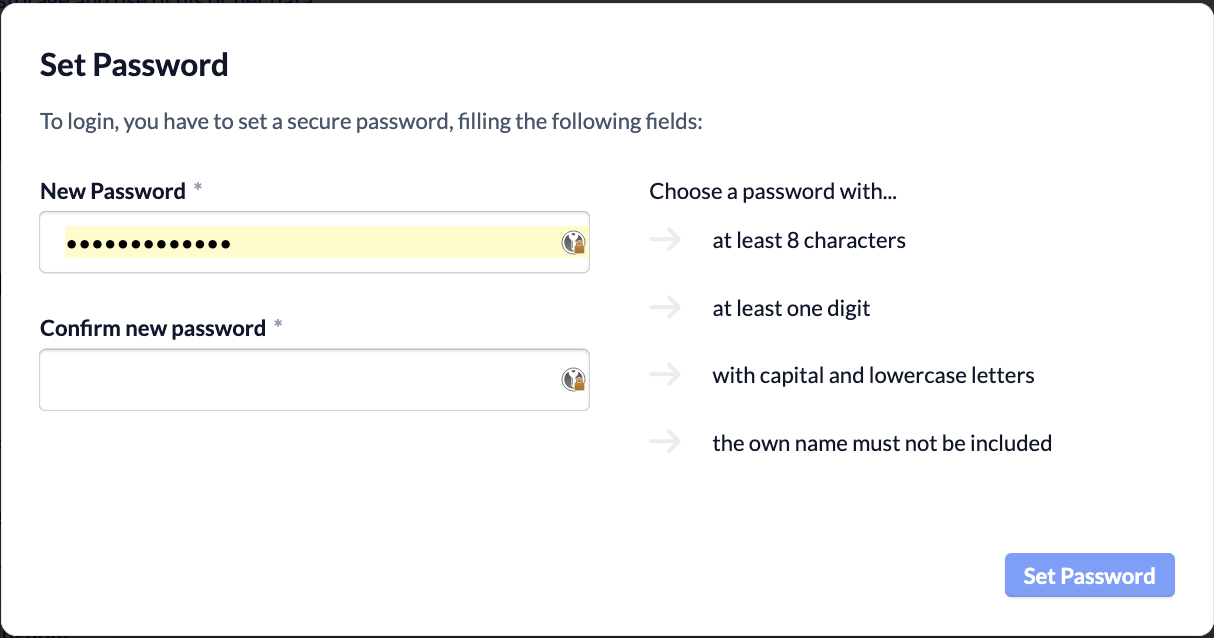Image resolution: width=1214 pixels, height=638 pixels.
Task: Select the 'at least one digit' requirement text
Action: [x=791, y=308]
